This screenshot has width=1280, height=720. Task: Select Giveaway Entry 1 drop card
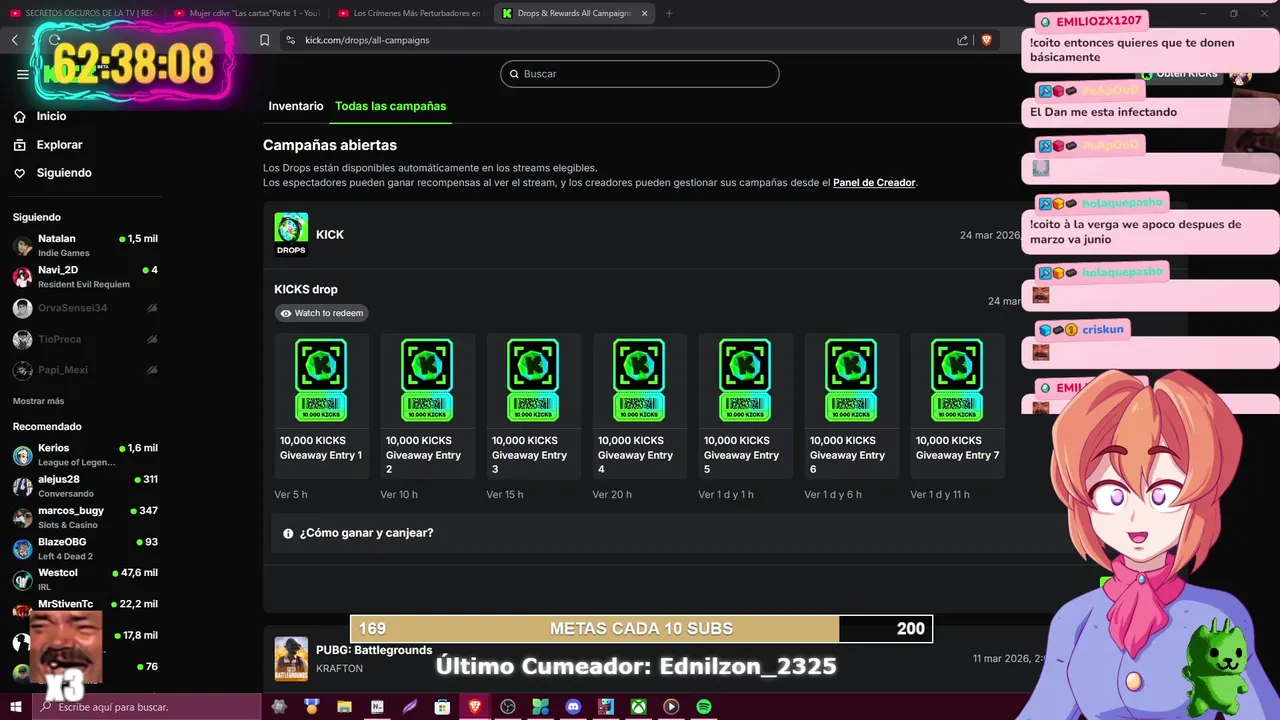tap(322, 406)
